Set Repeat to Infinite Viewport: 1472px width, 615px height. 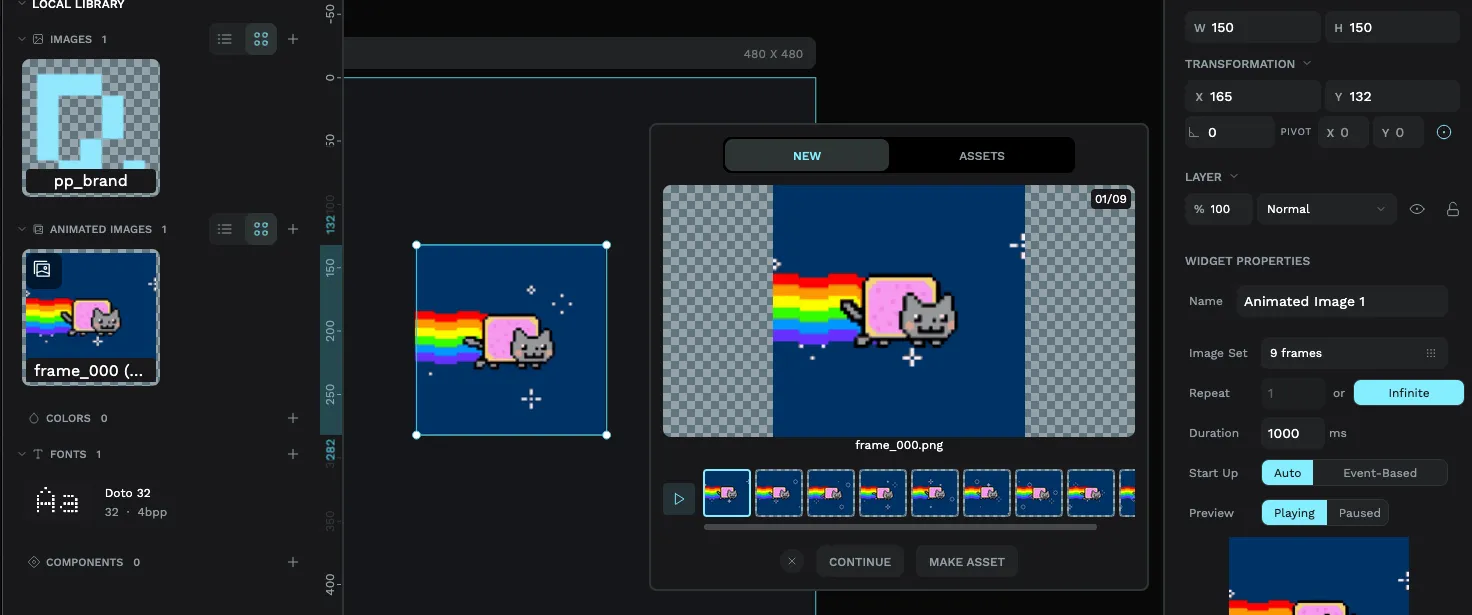point(1408,393)
